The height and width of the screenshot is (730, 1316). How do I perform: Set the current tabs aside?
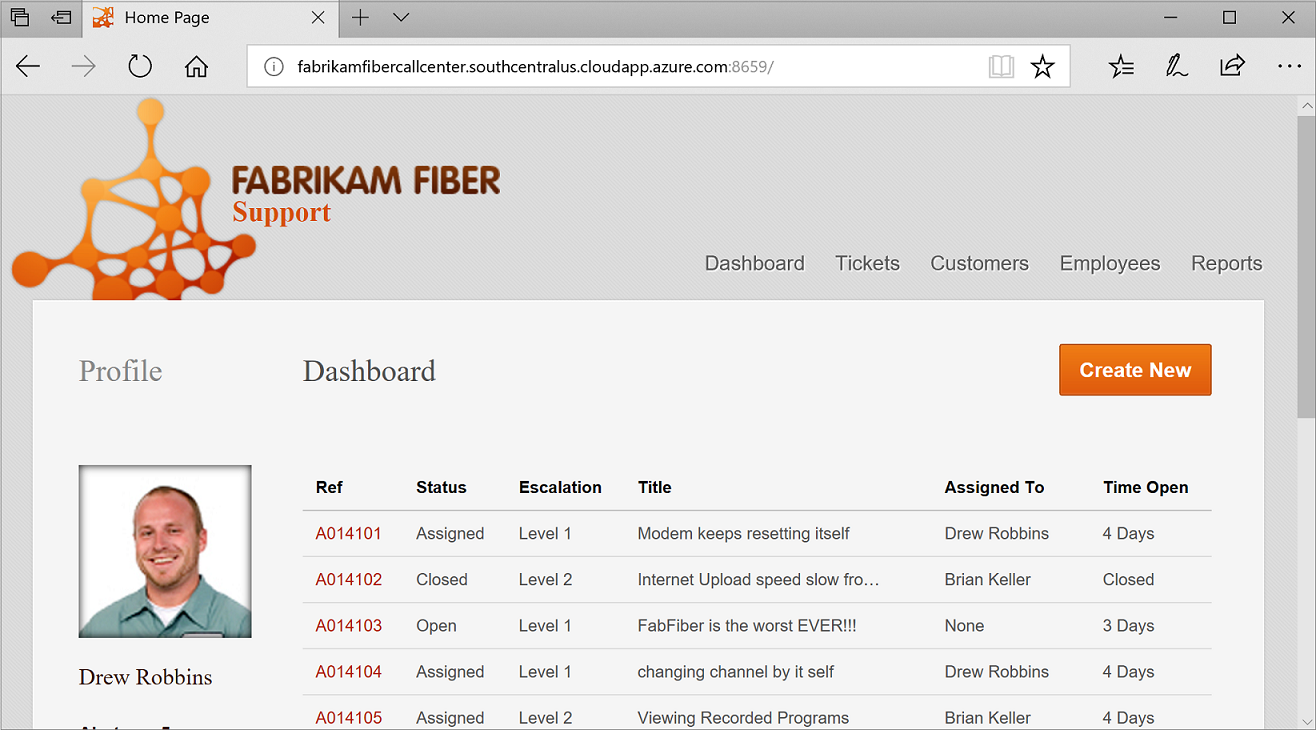(x=61, y=17)
